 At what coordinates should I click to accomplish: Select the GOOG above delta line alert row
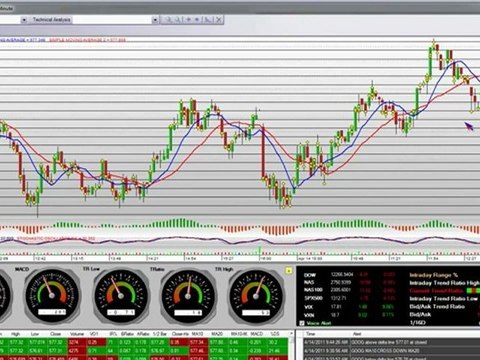(392, 342)
